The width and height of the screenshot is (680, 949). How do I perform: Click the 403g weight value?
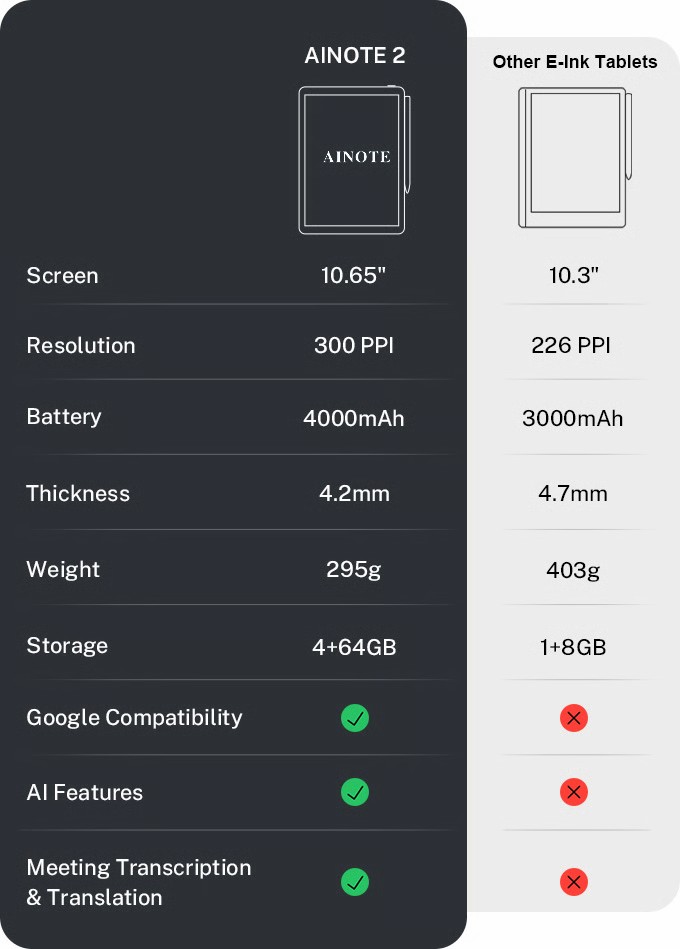(574, 570)
